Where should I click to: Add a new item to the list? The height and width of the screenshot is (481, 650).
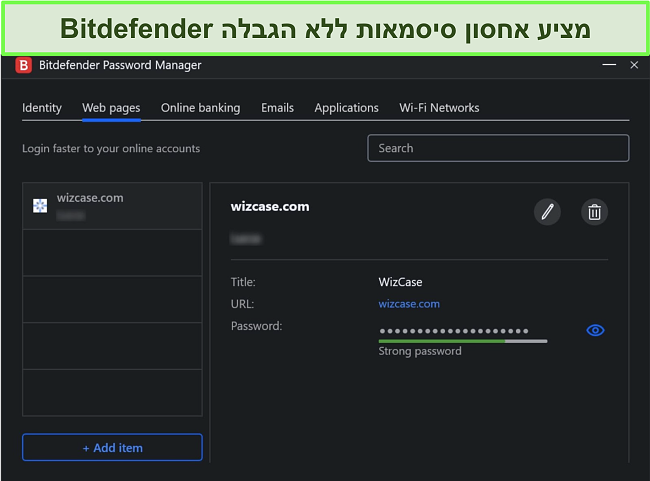pyautogui.click(x=112, y=447)
